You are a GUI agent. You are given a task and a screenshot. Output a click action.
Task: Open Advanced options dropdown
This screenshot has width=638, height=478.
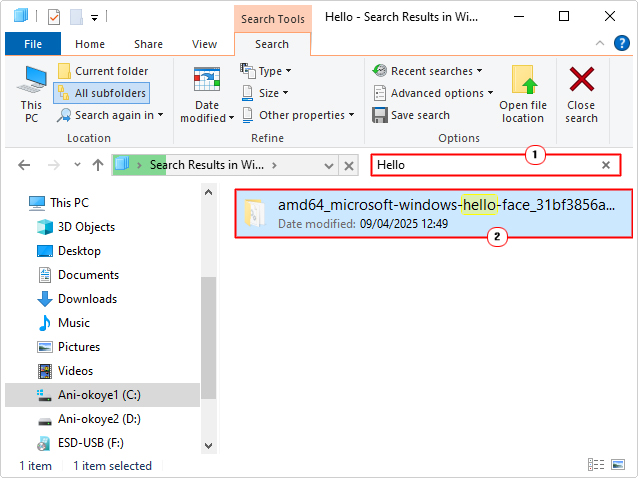click(433, 93)
